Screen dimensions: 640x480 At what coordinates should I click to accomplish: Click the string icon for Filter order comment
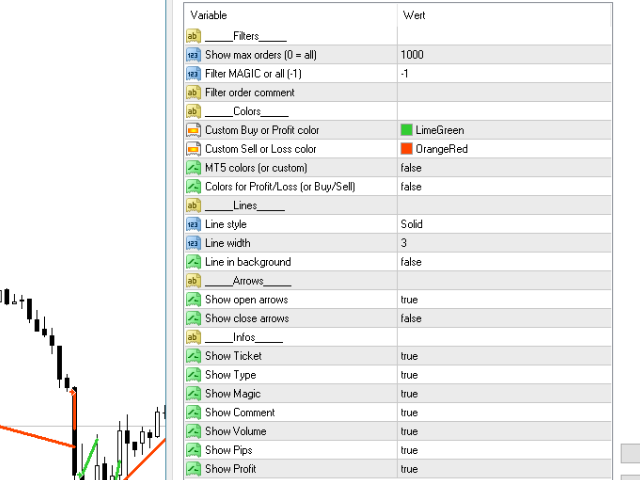click(x=193, y=92)
